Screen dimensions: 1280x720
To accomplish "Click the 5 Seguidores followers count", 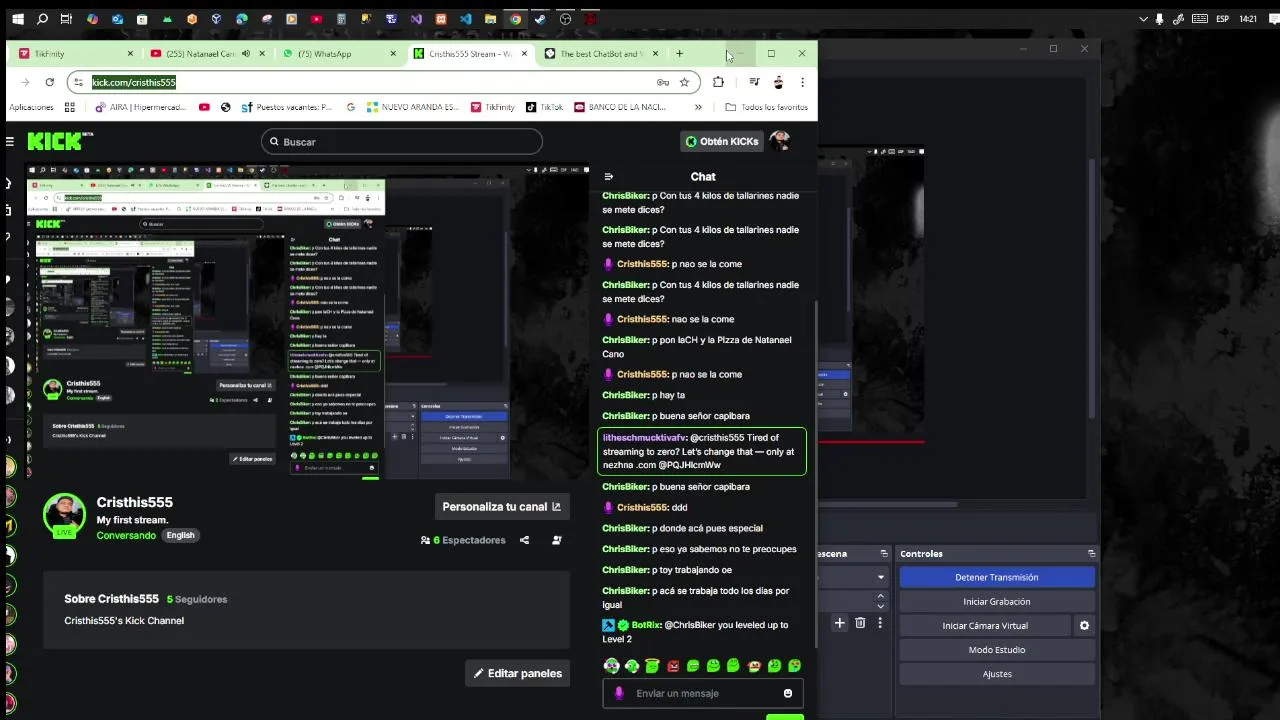I will (197, 599).
